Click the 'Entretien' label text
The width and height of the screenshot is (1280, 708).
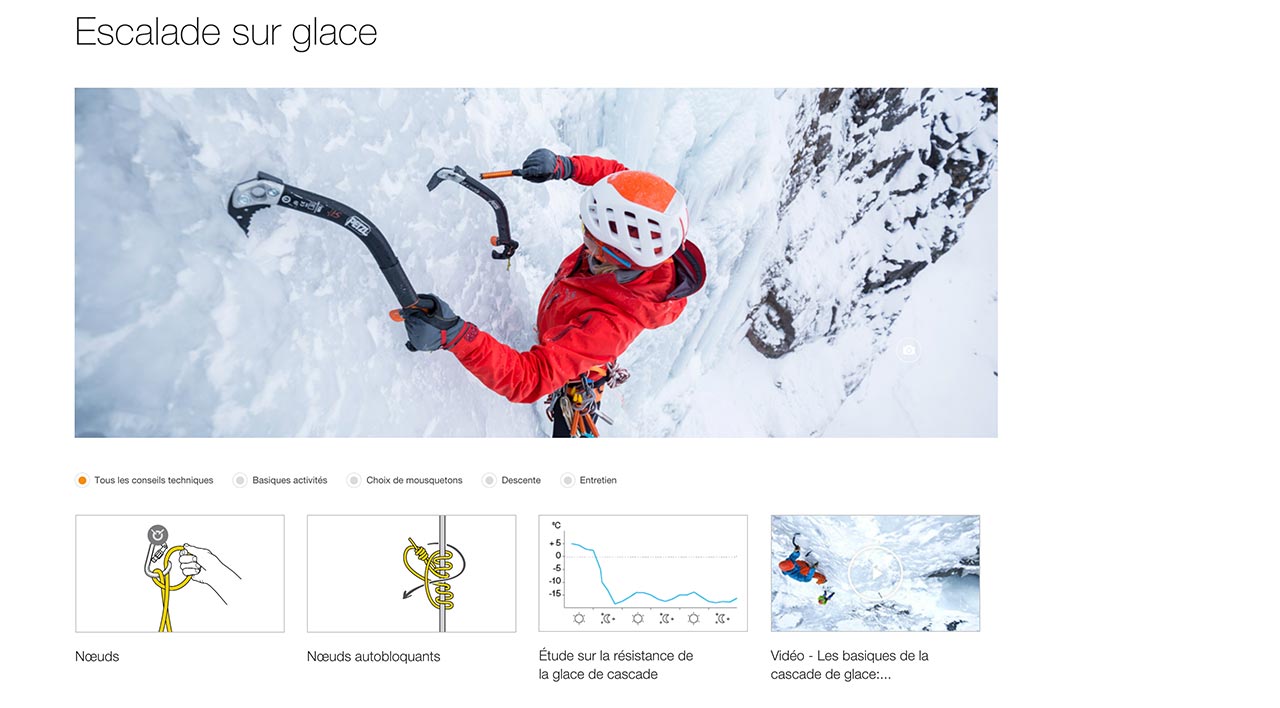click(598, 480)
